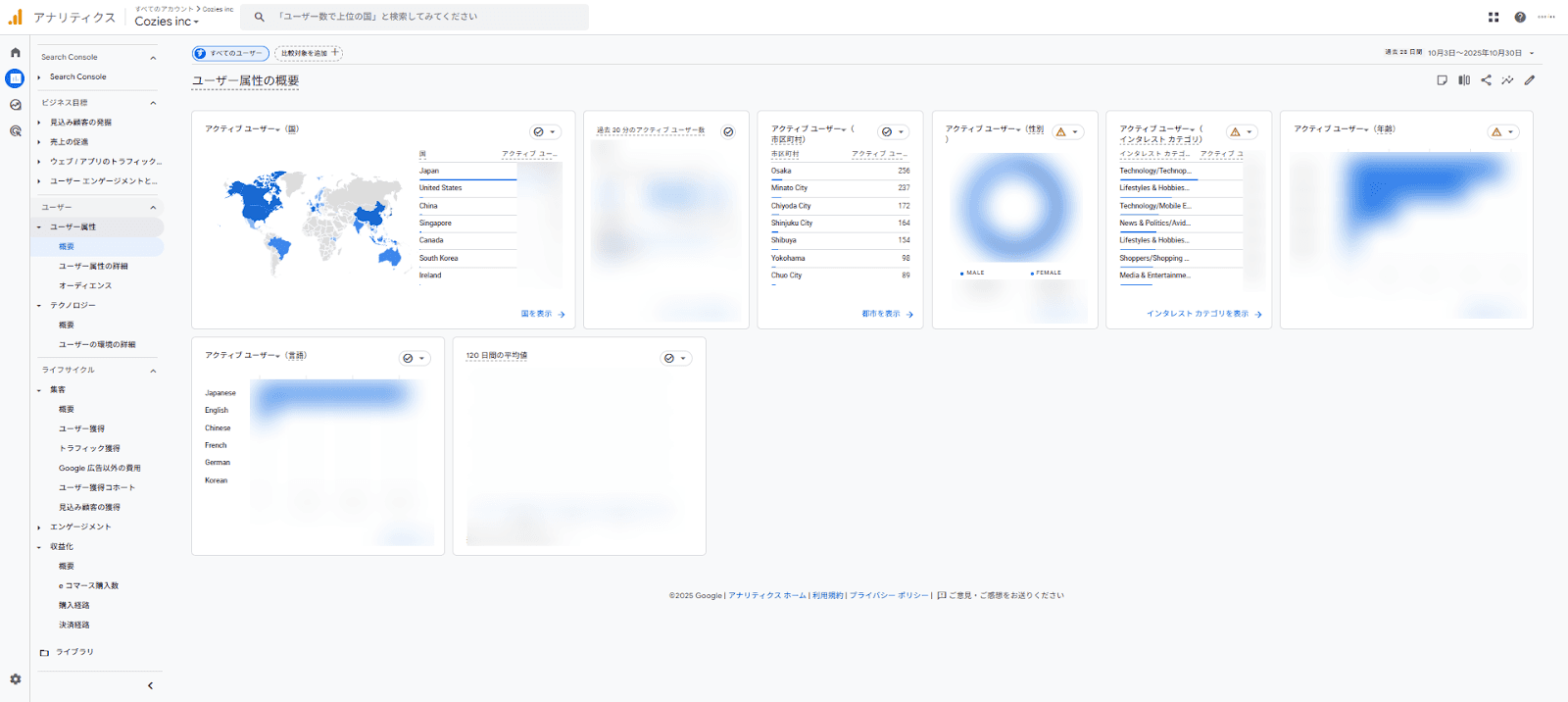Open the e コマース購入数 report
Viewport: 1568px width, 702px height.
coord(88,586)
